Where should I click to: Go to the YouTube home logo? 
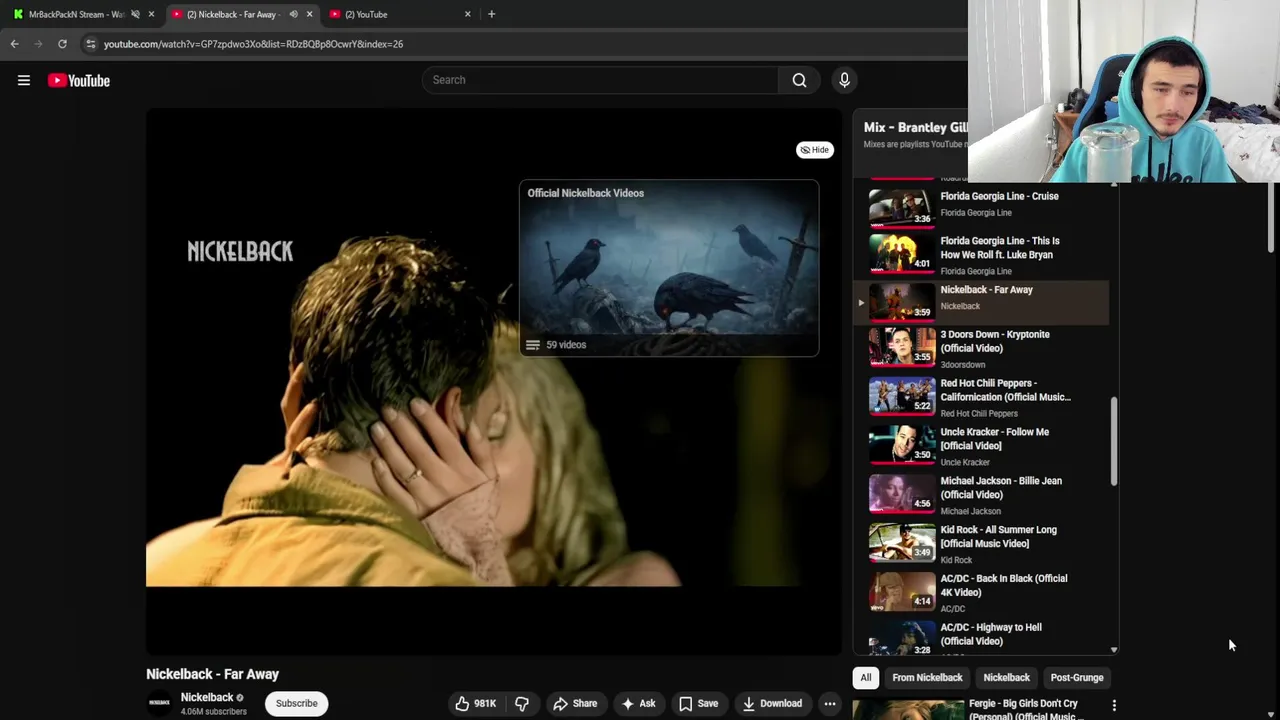(x=79, y=81)
